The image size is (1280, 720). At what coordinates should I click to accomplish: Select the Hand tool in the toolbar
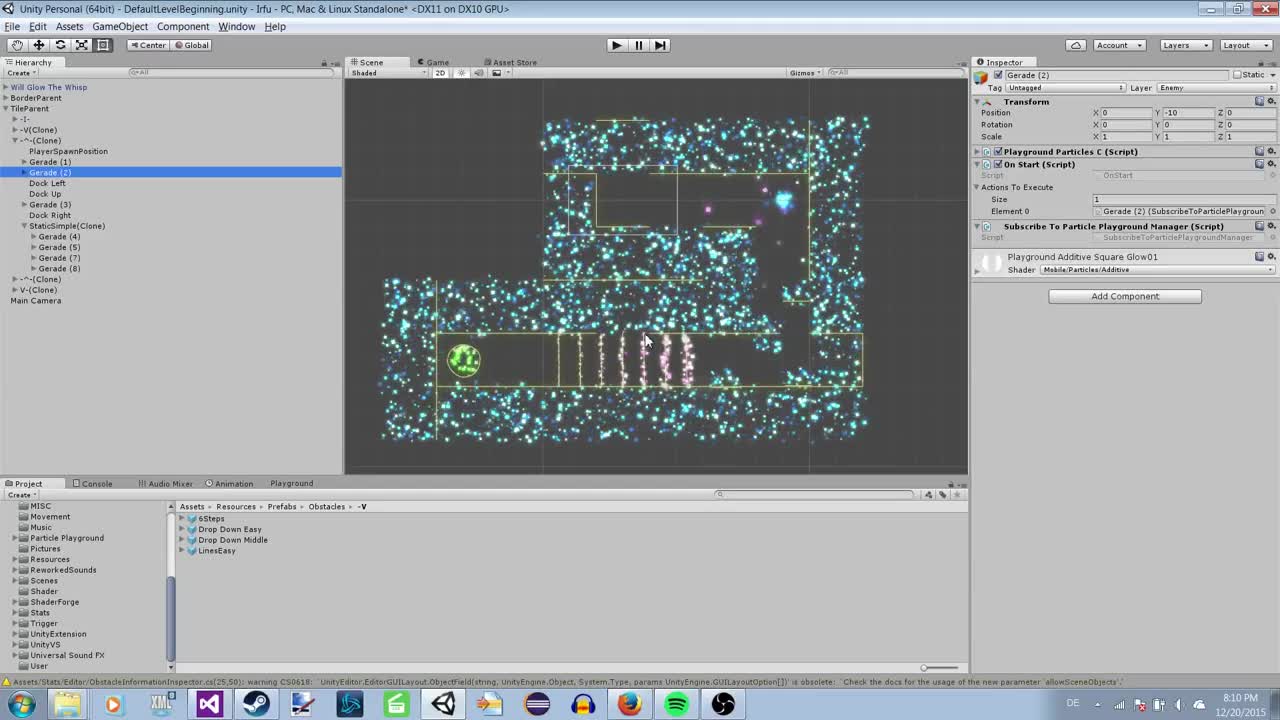point(17,45)
